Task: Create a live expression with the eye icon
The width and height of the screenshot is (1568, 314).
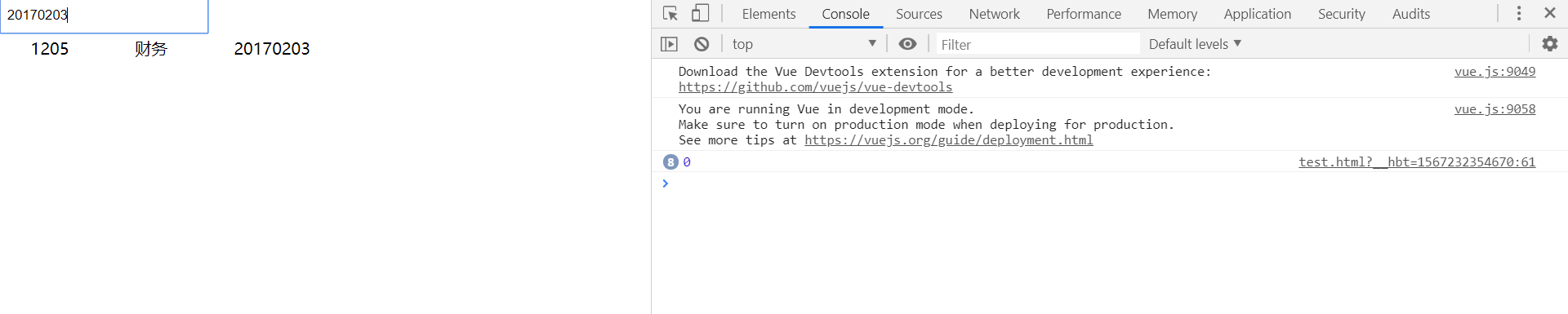Action: point(907,44)
